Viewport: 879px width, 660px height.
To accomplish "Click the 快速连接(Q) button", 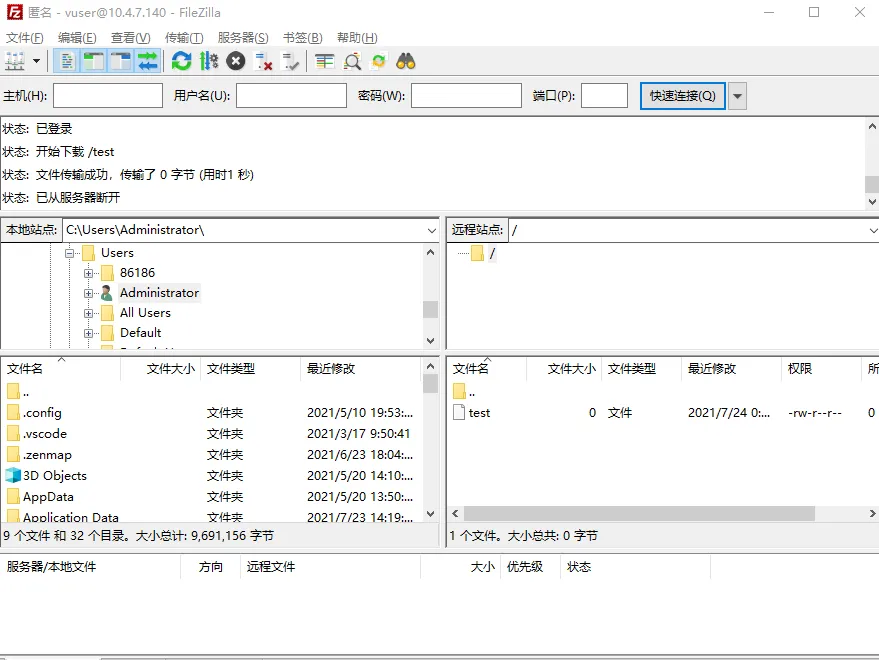I will click(x=682, y=96).
